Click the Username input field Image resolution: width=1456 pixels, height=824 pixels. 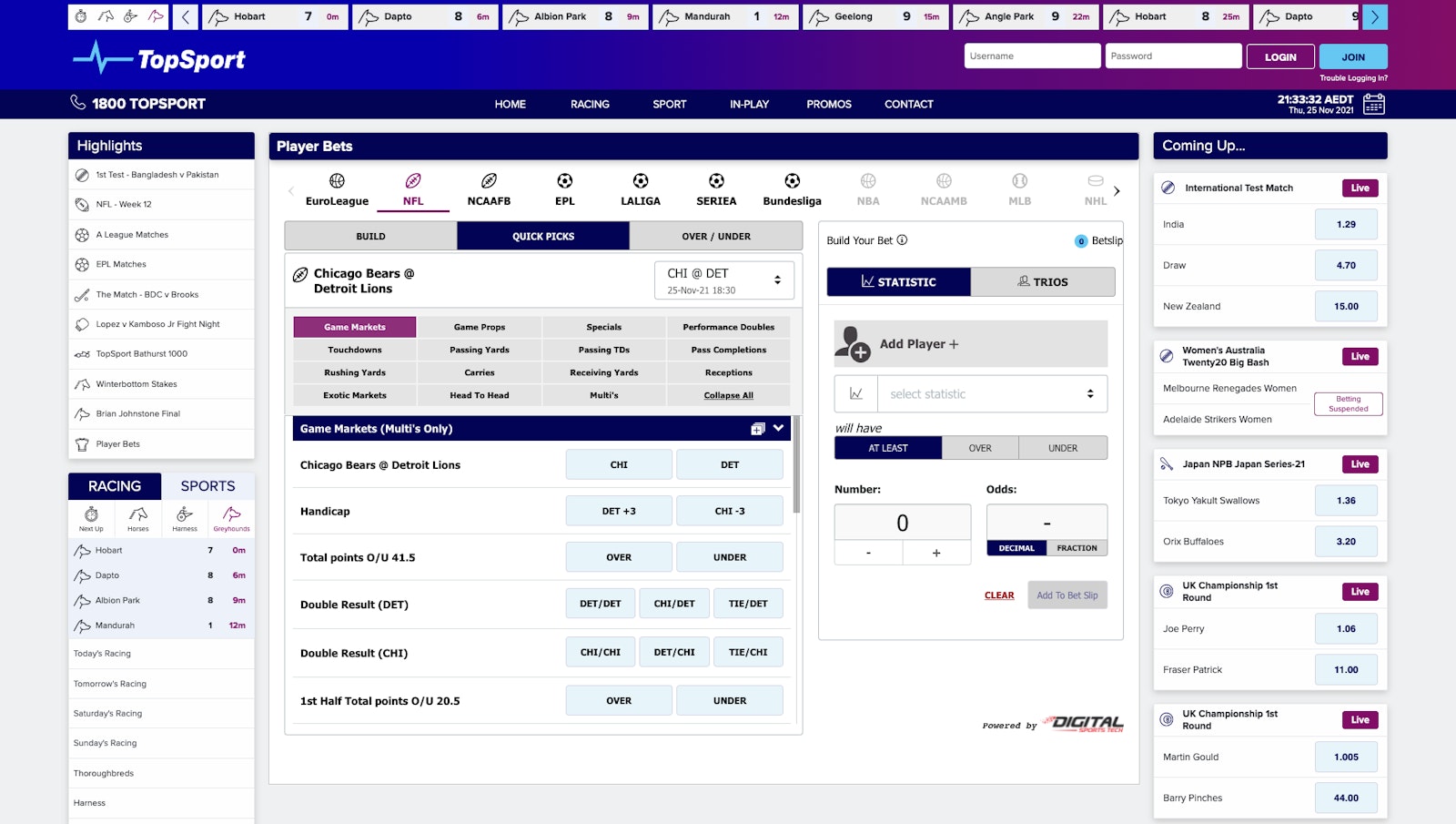(1032, 56)
